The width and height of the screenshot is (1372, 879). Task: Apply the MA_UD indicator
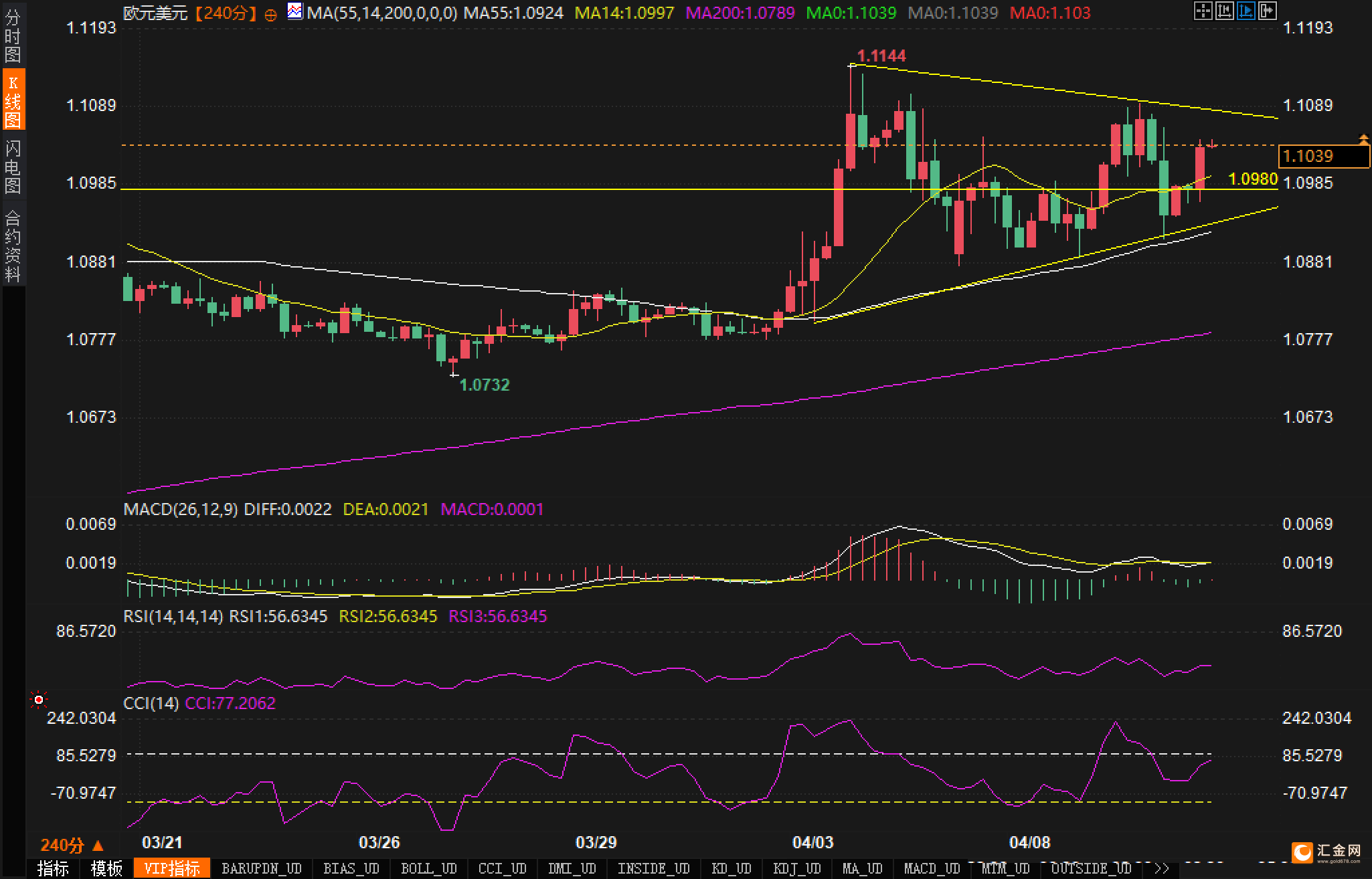[x=863, y=869]
